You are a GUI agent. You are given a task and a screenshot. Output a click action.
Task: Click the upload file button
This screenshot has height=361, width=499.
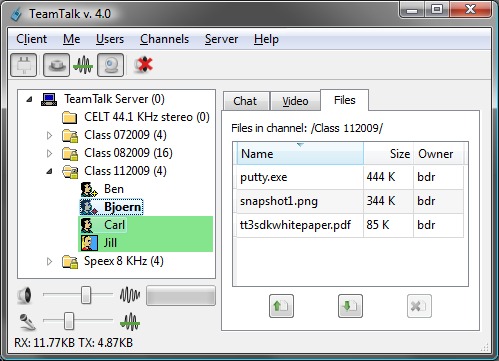point(281,306)
